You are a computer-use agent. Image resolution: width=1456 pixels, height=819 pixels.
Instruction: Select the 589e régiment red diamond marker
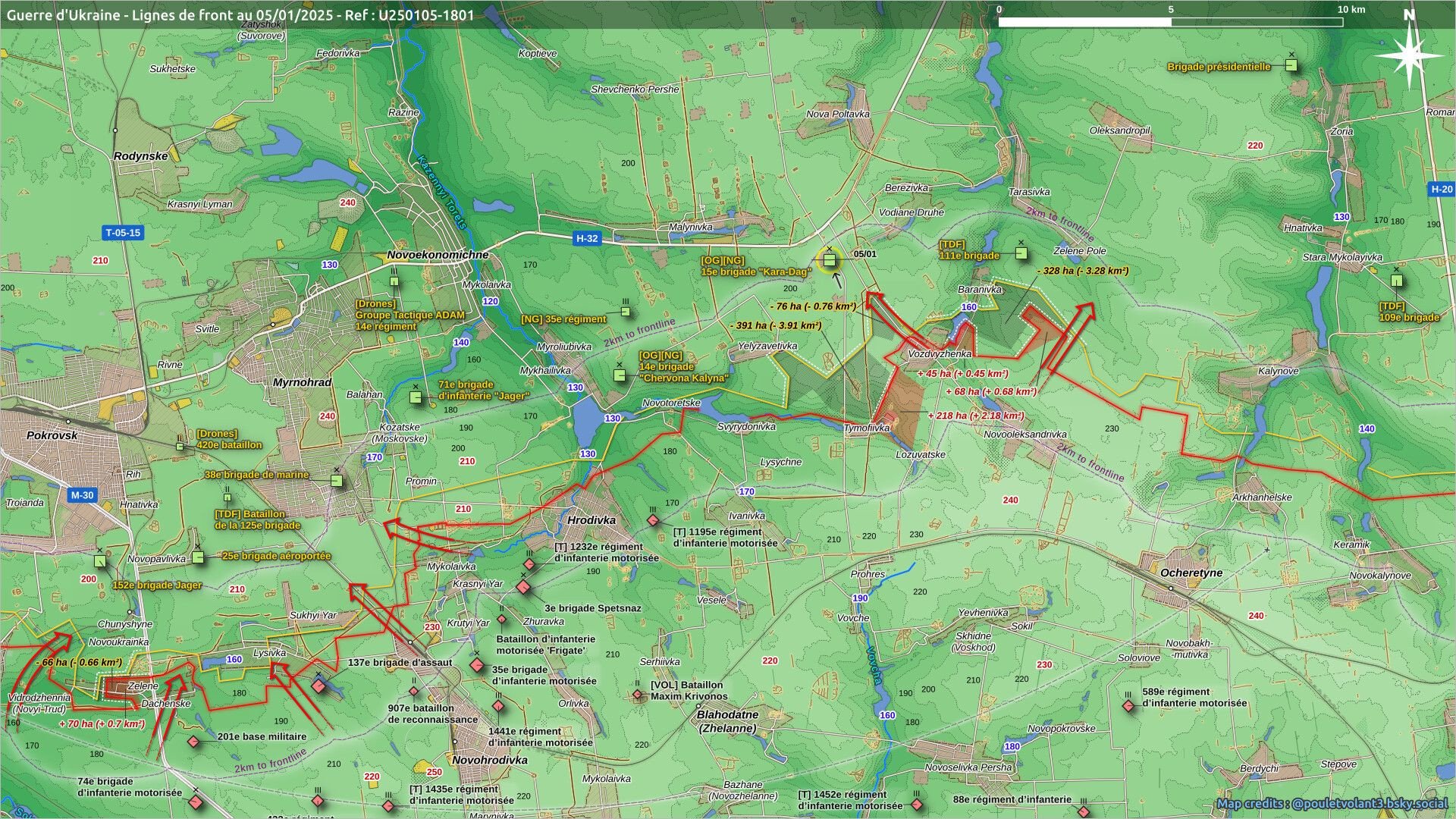tap(1128, 705)
